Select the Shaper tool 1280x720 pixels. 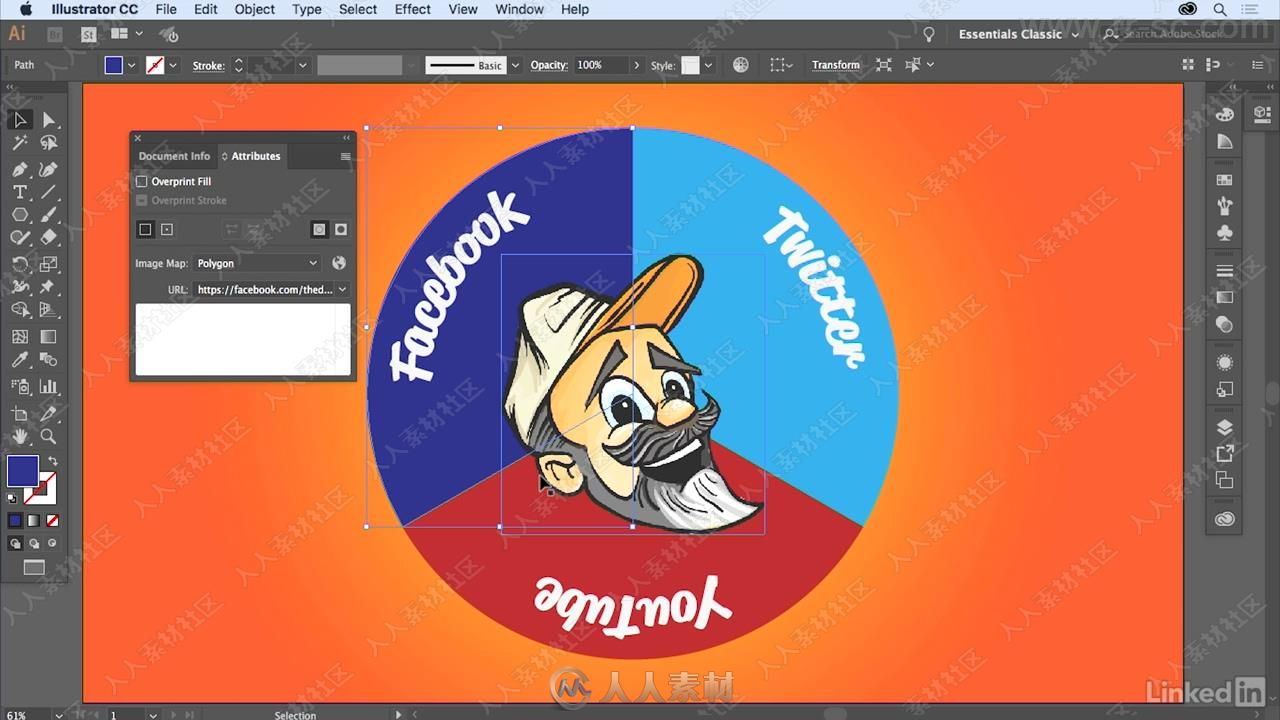click(19, 238)
